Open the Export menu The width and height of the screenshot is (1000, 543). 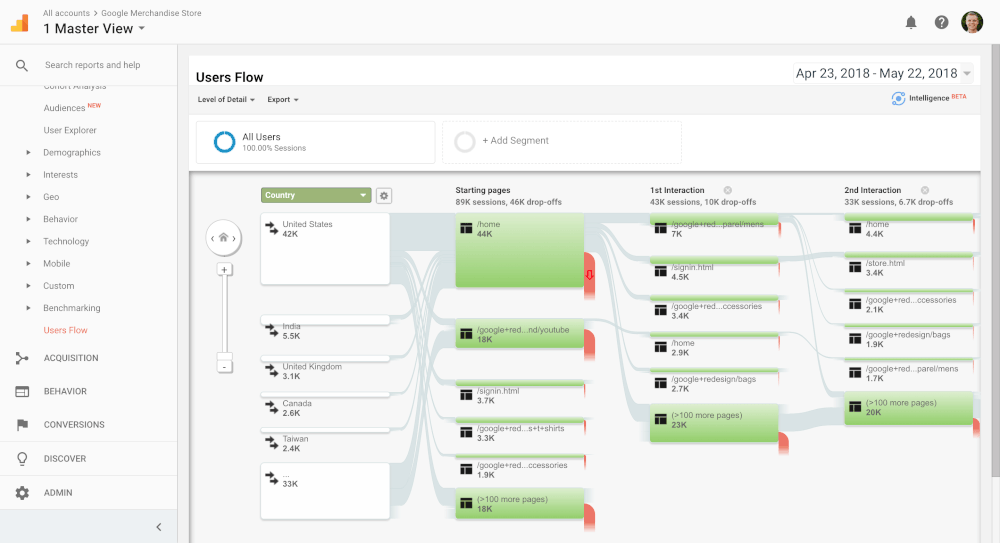pos(282,100)
